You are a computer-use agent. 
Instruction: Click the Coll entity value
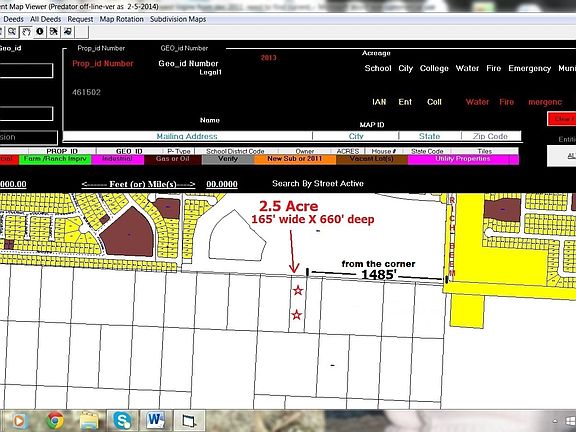pos(434,102)
